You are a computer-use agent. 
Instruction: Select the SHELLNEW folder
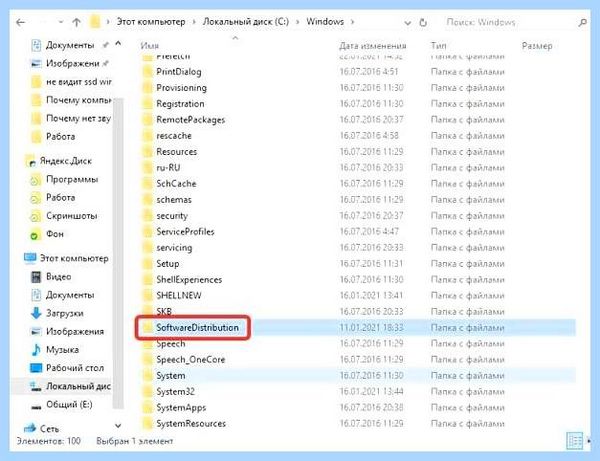tap(179, 296)
